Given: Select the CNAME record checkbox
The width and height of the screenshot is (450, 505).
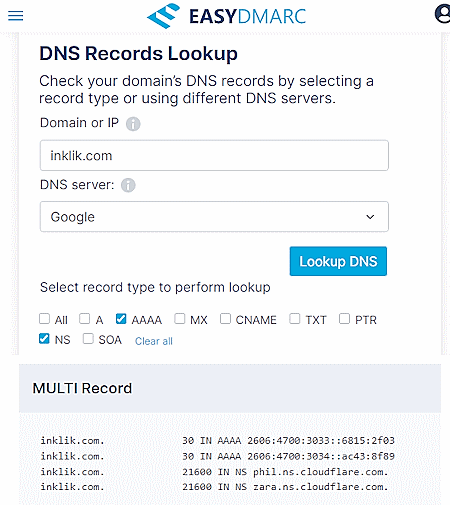Looking at the screenshot, I should [225, 319].
